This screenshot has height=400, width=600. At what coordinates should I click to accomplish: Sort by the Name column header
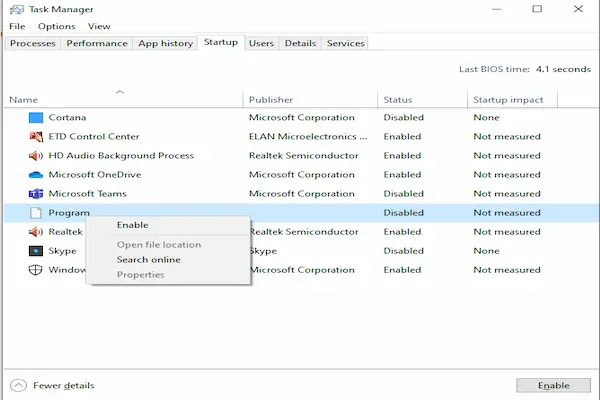[x=24, y=100]
